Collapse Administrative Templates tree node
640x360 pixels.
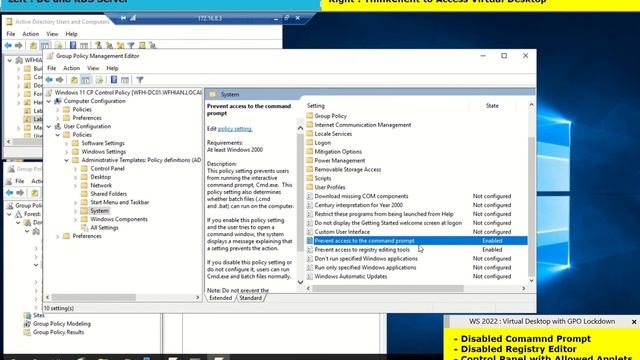pos(67,160)
